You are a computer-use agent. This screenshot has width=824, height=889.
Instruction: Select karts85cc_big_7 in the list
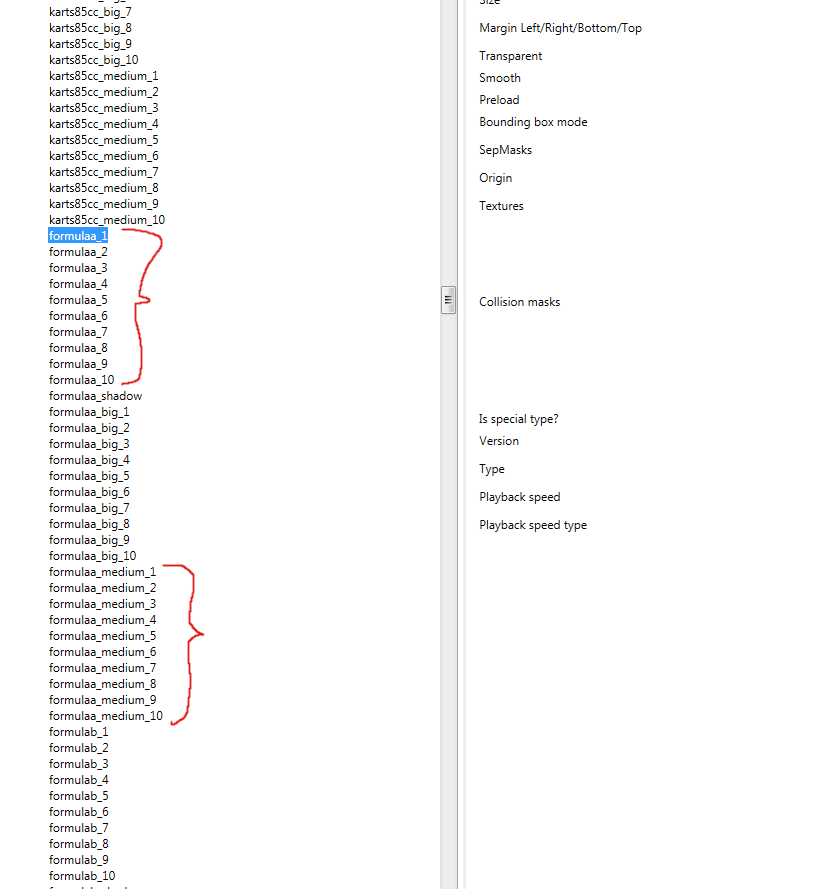pos(90,12)
